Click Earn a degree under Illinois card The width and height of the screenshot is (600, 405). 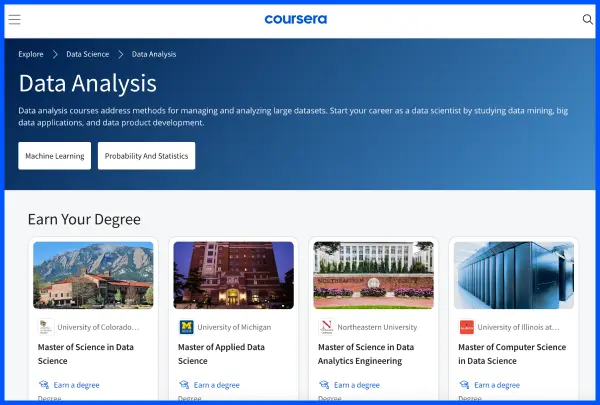point(497,385)
